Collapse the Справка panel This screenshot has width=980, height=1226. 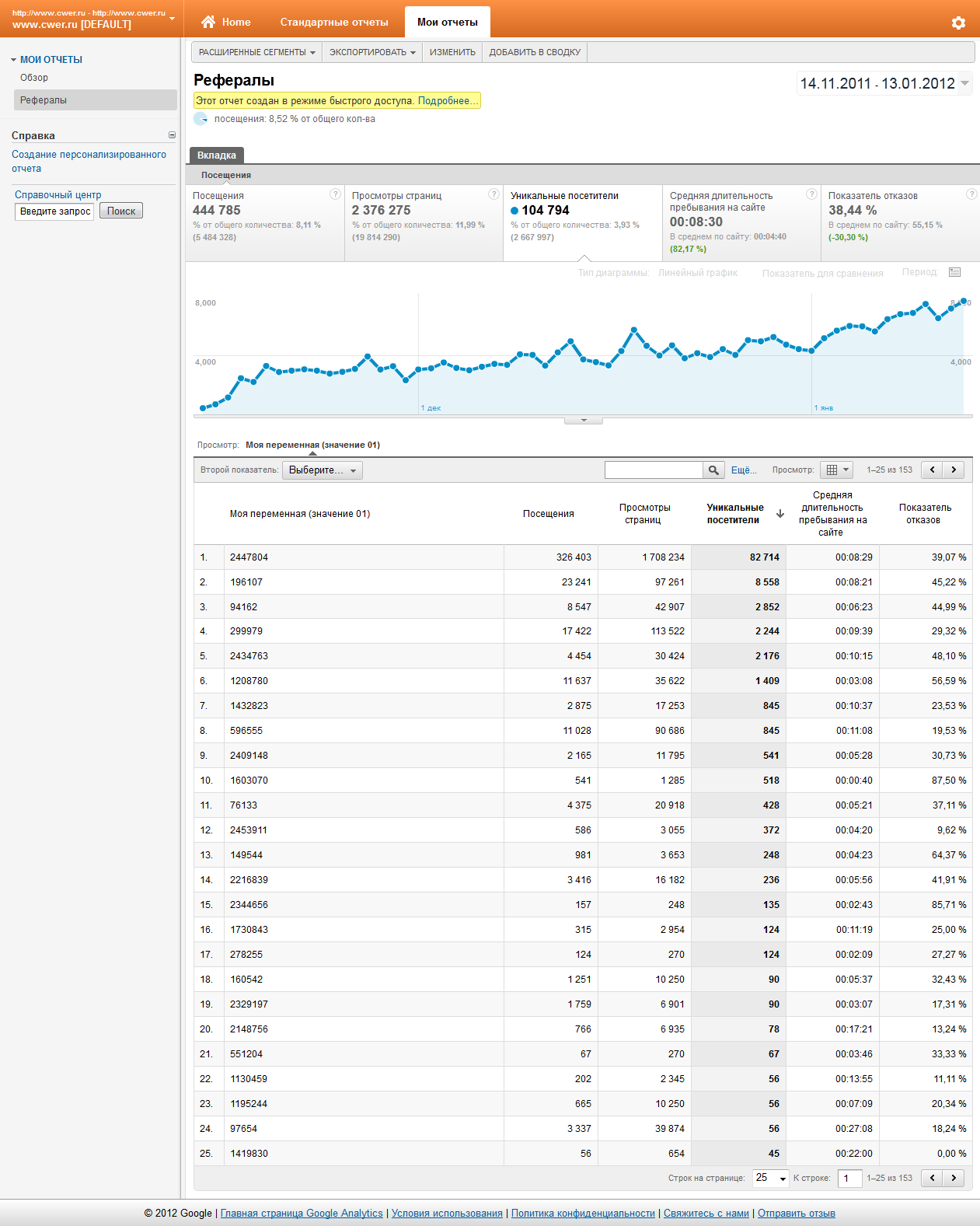coord(172,135)
